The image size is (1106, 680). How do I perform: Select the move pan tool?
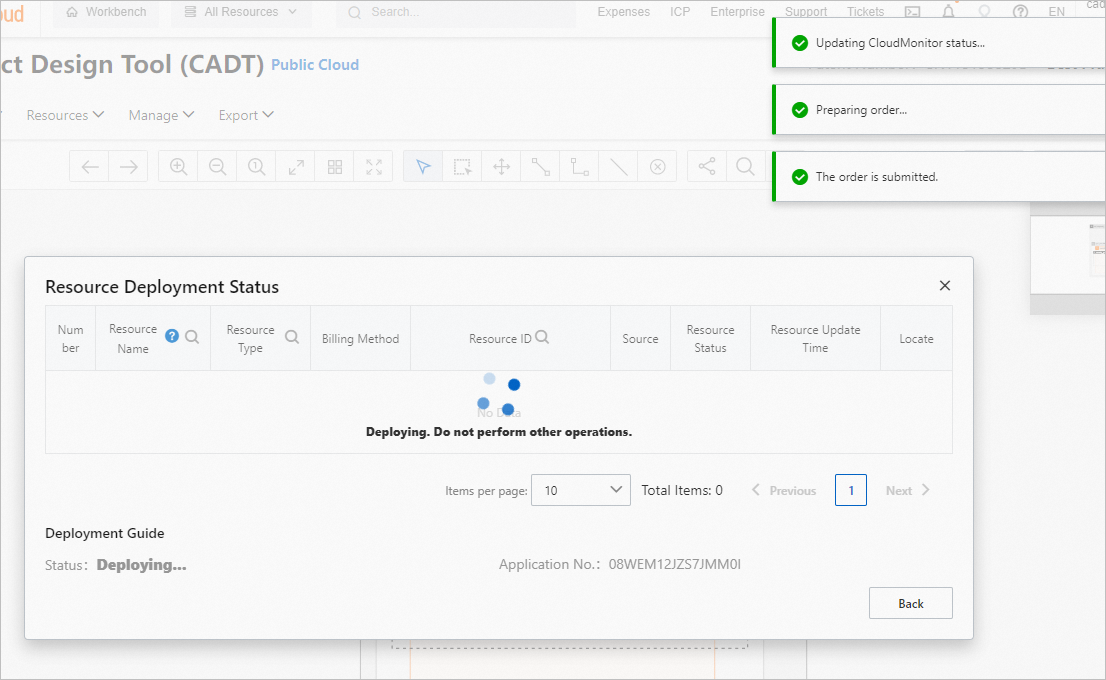click(502, 167)
